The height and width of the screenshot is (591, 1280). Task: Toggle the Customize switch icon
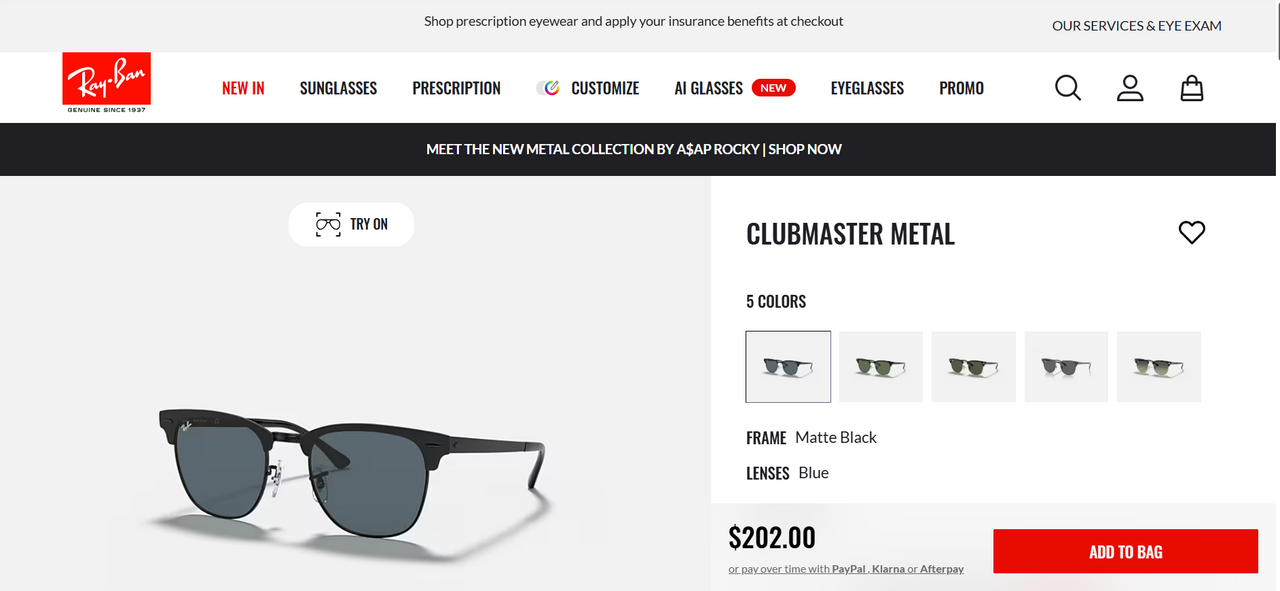548,88
